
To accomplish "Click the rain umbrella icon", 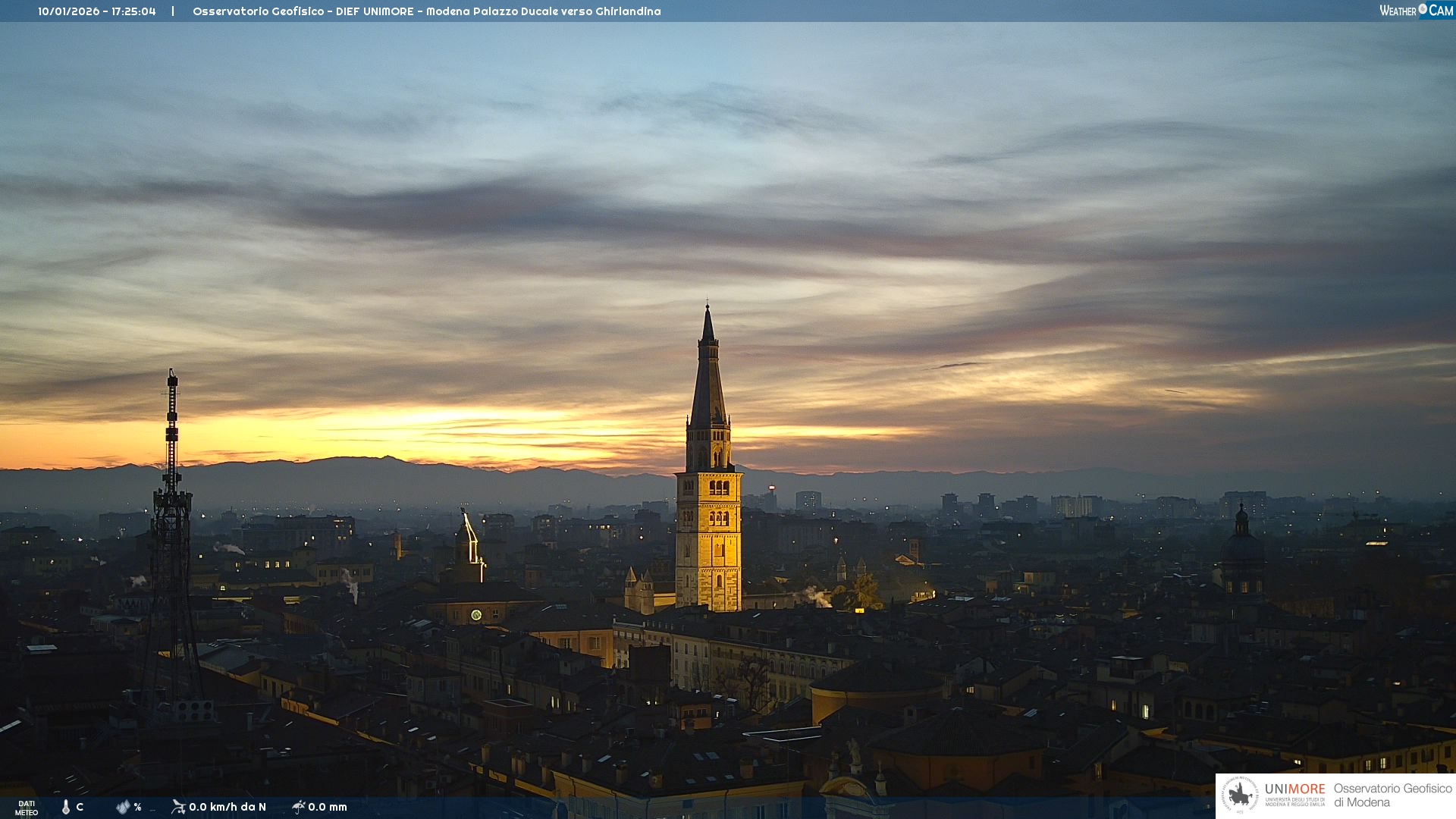I will click(298, 807).
